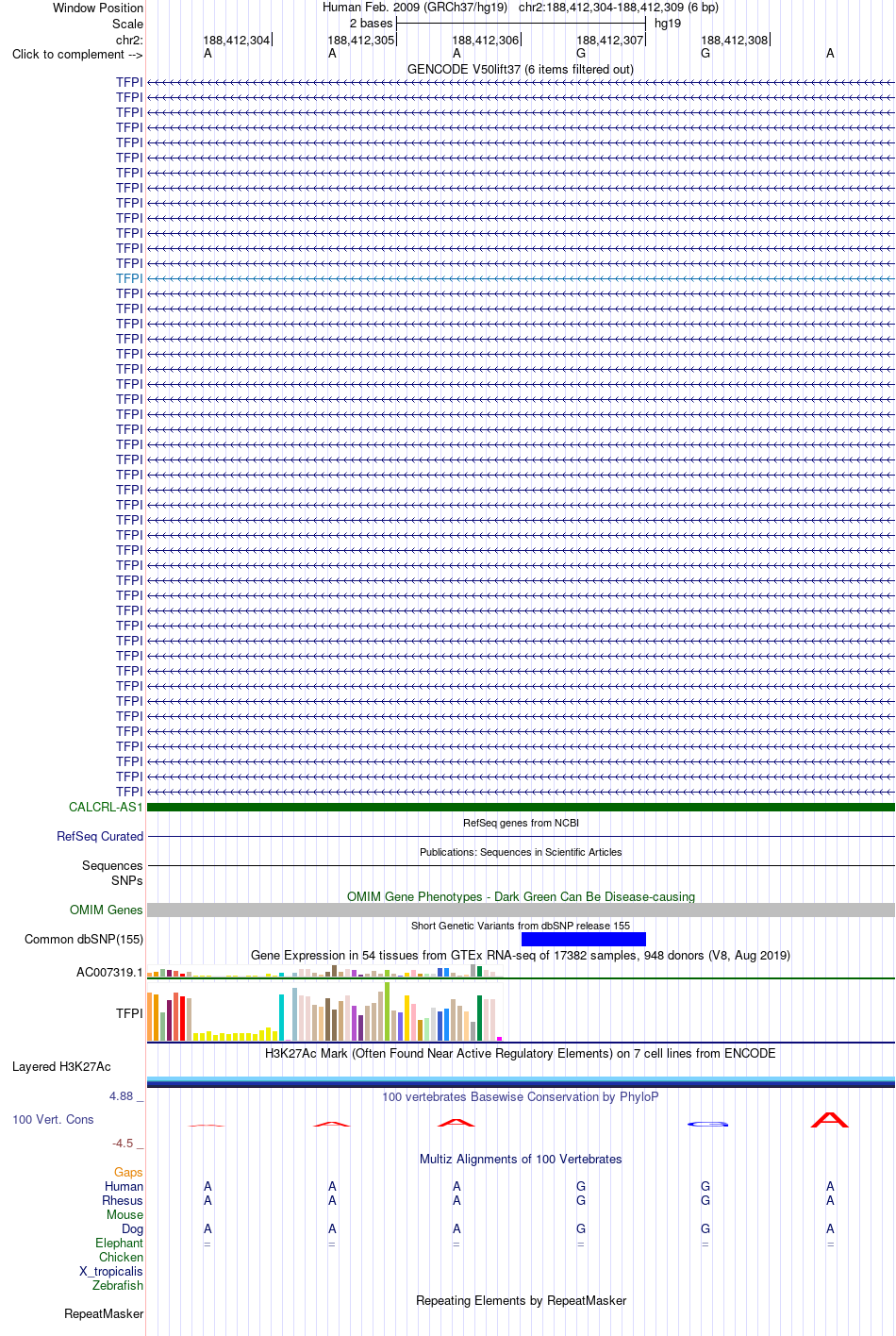Open the OMIM Gene Phenotypes track title
The width and height of the screenshot is (896, 1336).
521,896
